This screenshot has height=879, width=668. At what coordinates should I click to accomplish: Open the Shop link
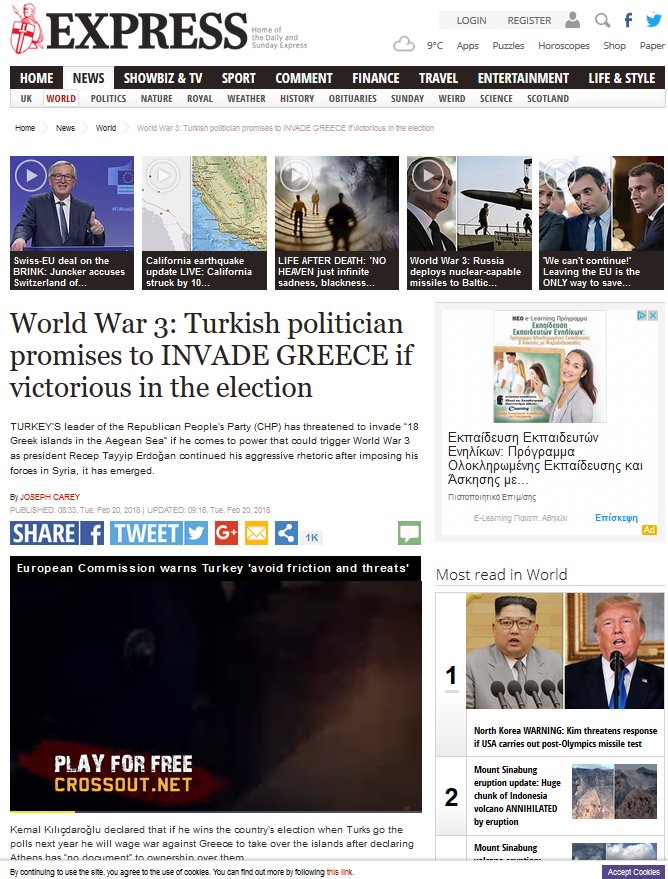tap(614, 45)
